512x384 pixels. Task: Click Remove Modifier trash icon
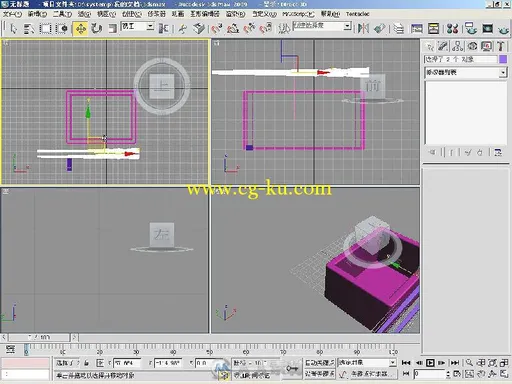point(480,152)
